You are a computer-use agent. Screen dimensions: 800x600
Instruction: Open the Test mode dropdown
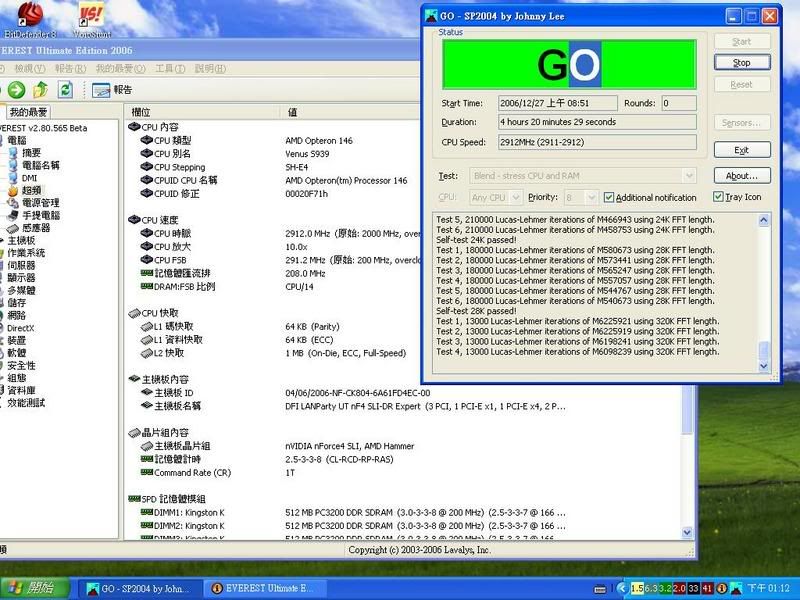pyautogui.click(x=688, y=176)
